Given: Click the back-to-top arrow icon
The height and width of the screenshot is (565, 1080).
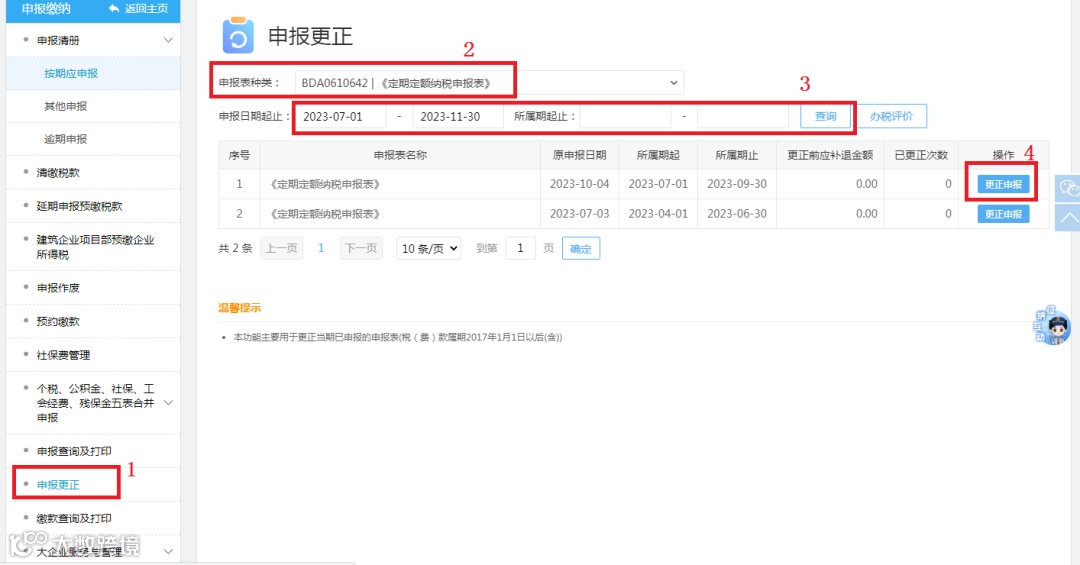Looking at the screenshot, I should point(1068,218).
